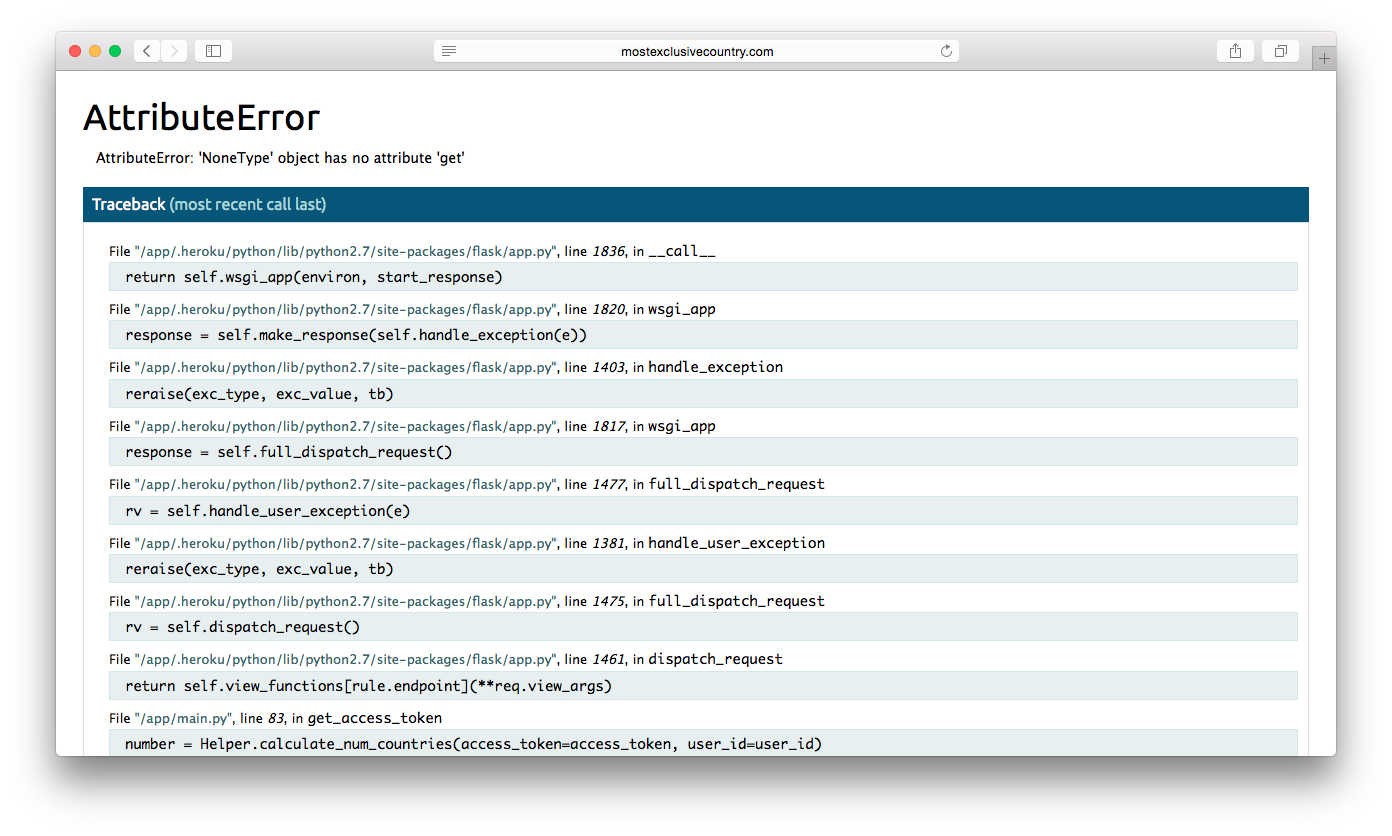Open frame line 1403 in handle_exception
This screenshot has width=1392, height=836.
coord(446,367)
